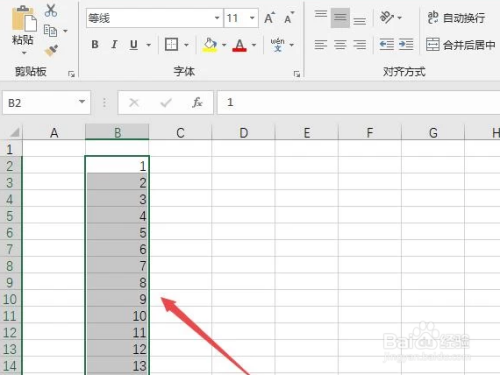Select column G header
The image size is (500, 375).
pyautogui.click(x=433, y=132)
